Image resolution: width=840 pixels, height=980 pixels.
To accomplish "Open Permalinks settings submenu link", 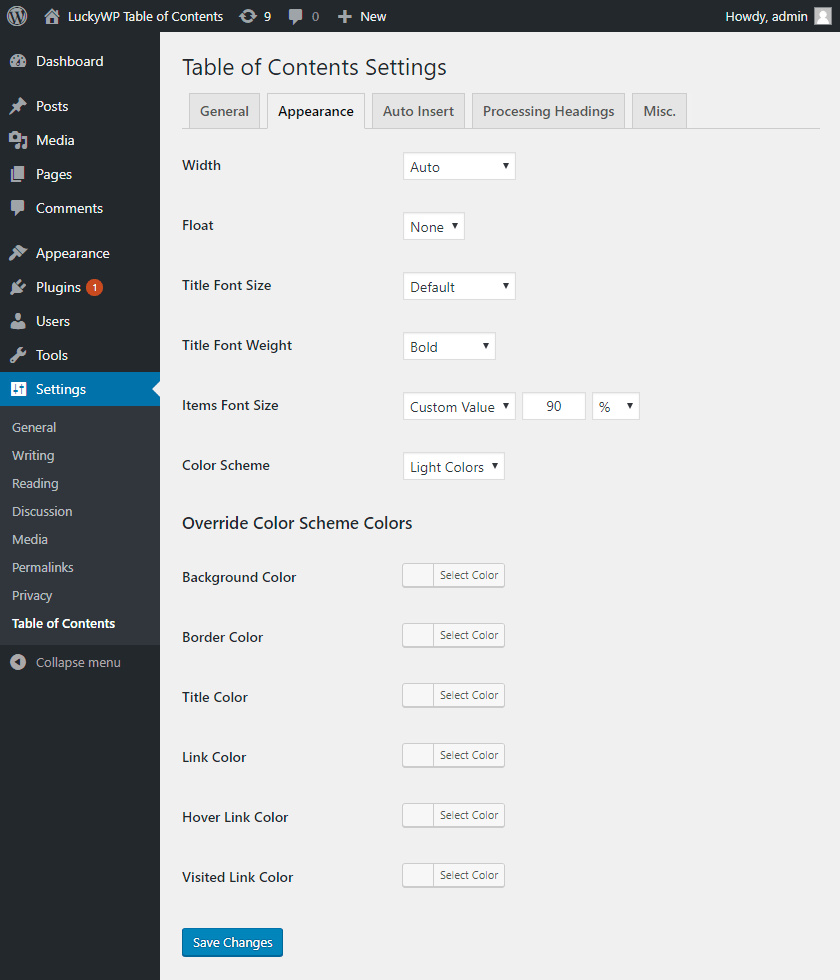I will coord(42,567).
